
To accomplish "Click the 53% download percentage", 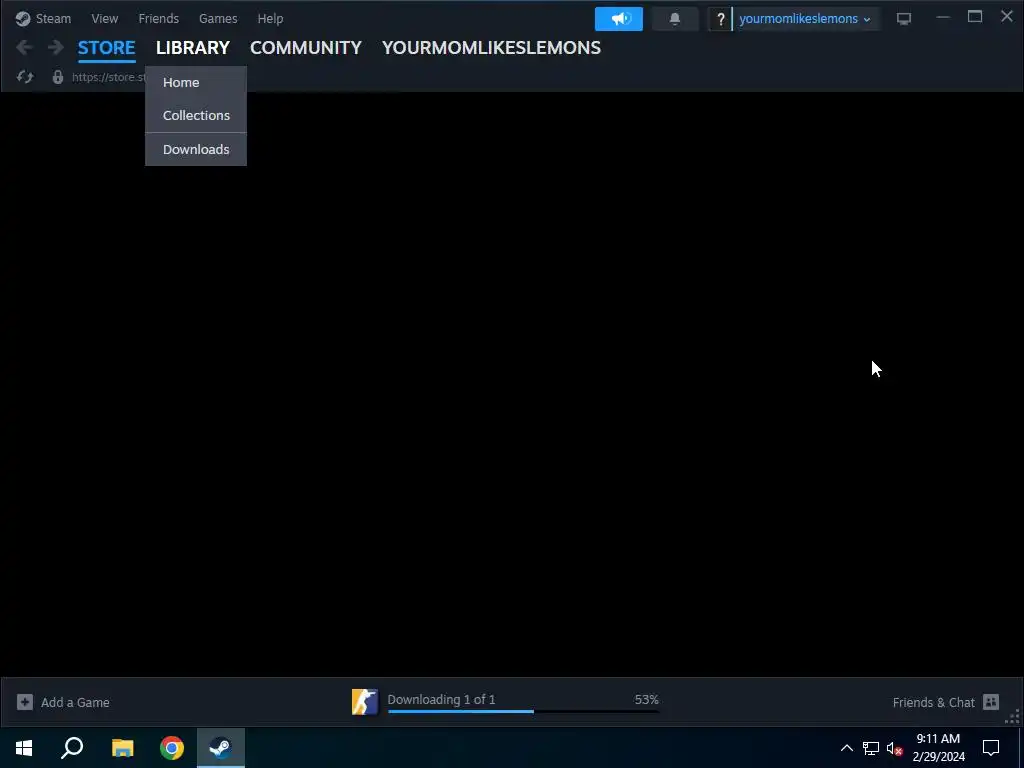I will point(647,699).
